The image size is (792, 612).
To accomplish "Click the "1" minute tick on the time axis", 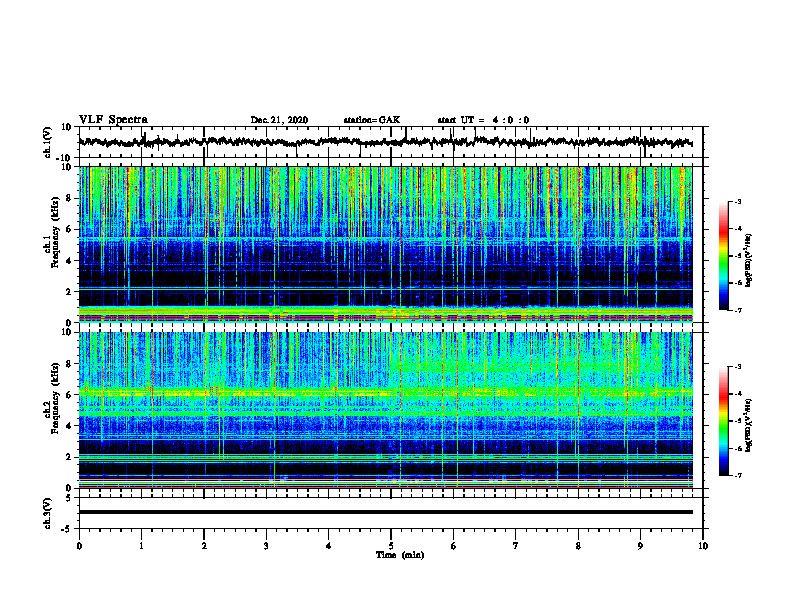I will click(x=141, y=546).
